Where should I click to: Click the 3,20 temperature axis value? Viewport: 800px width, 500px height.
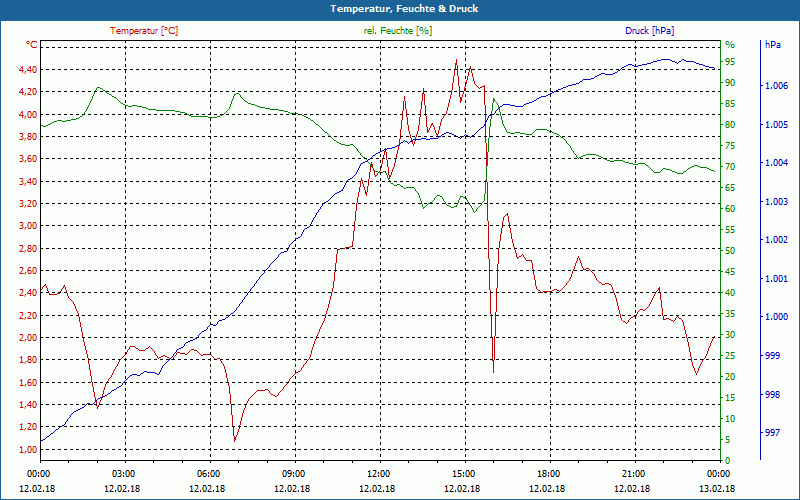coord(28,204)
